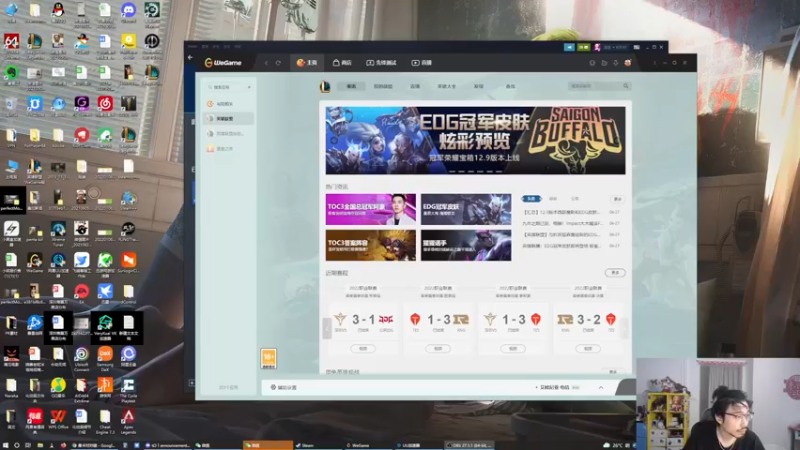Image resolution: width=800 pixels, height=450 pixels.
Task: Click the Windows Start button
Action: tap(6, 445)
